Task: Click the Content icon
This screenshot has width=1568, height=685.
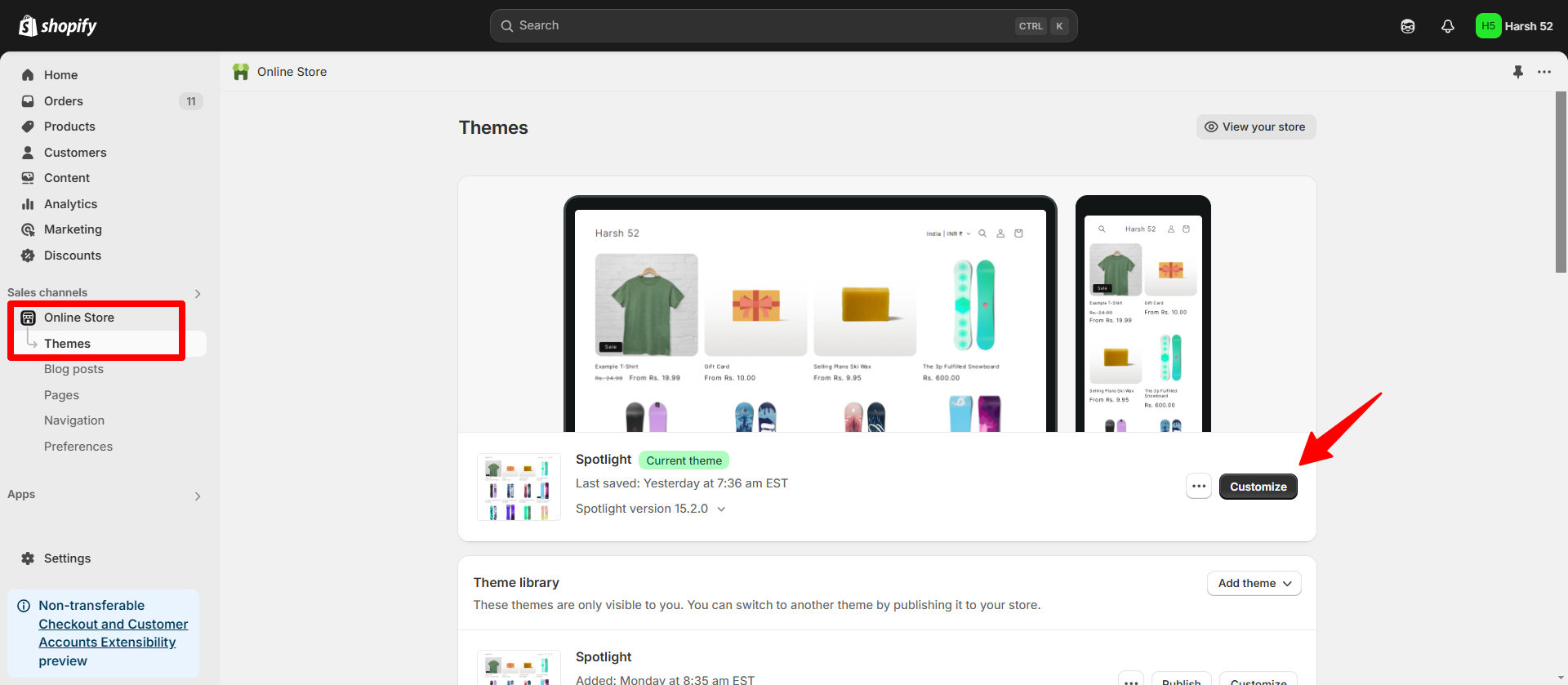Action: (28, 178)
